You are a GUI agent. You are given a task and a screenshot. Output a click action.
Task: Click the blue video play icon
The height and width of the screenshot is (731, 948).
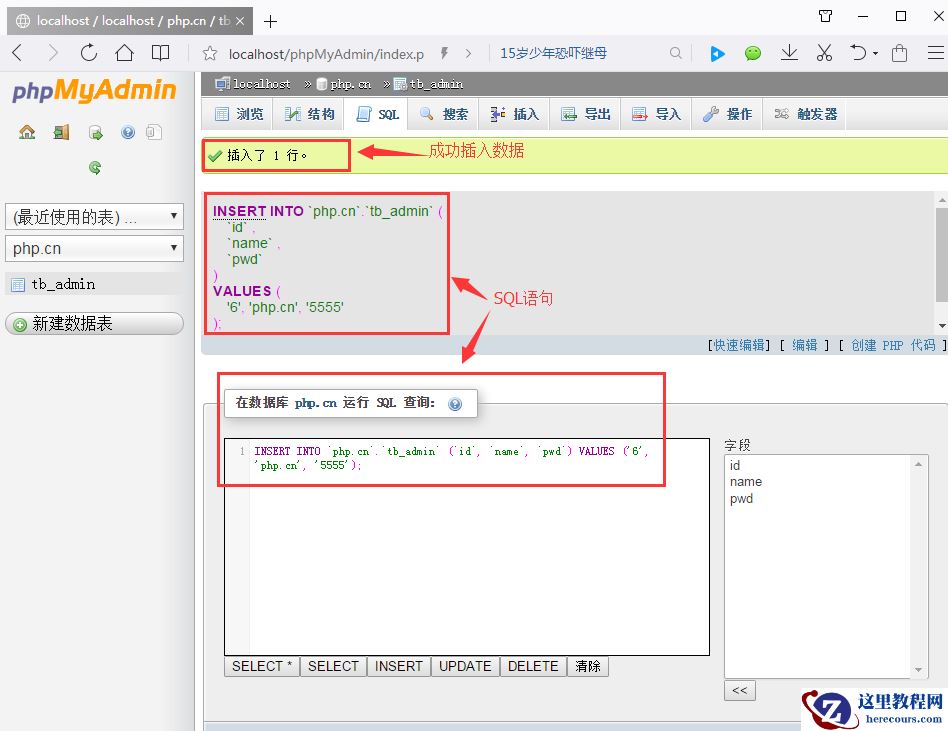click(x=717, y=54)
